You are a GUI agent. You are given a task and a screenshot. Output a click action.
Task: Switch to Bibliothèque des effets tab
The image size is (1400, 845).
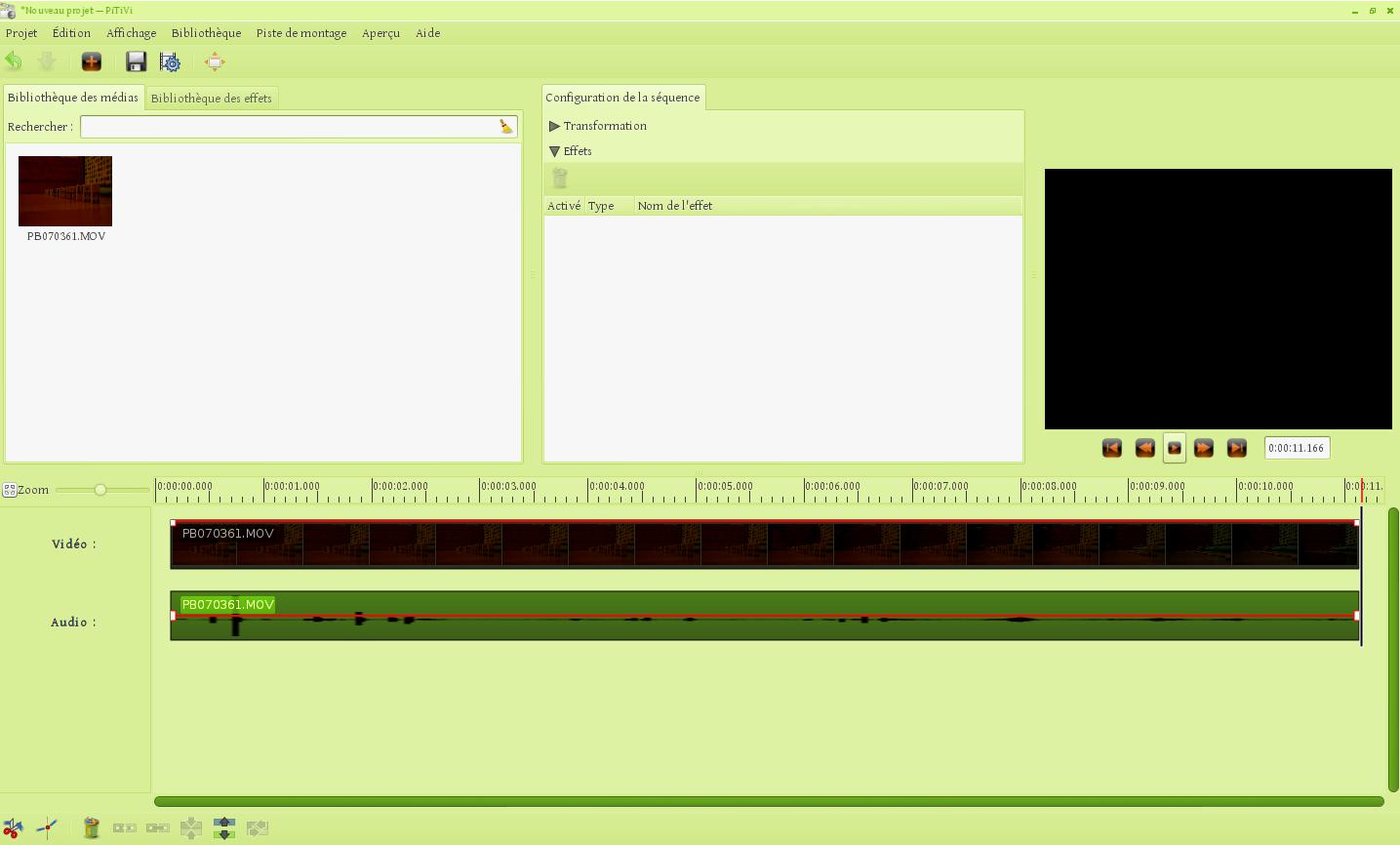click(x=211, y=98)
